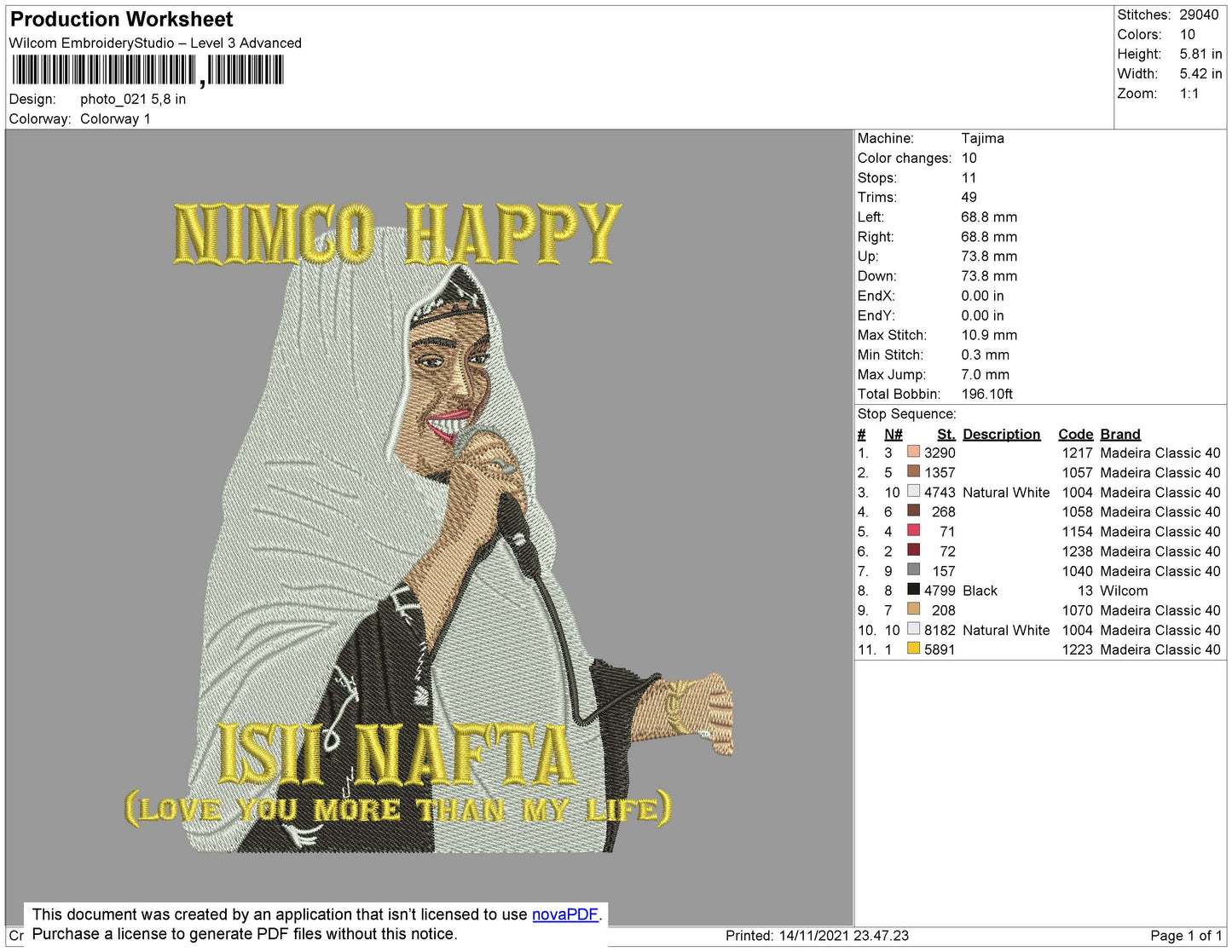Click the Natural White swatch with 8182 stitches
The image size is (1232, 952).
[913, 629]
